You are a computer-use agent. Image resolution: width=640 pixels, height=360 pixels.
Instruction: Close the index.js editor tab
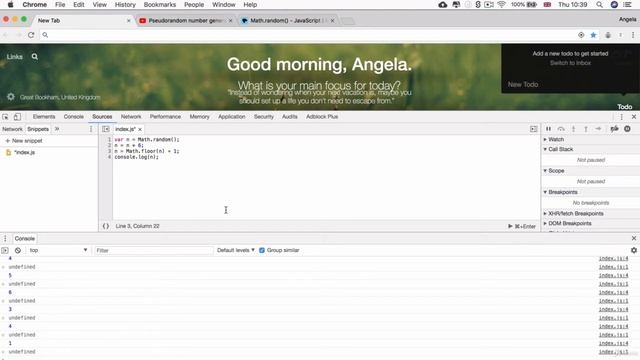[140, 129]
